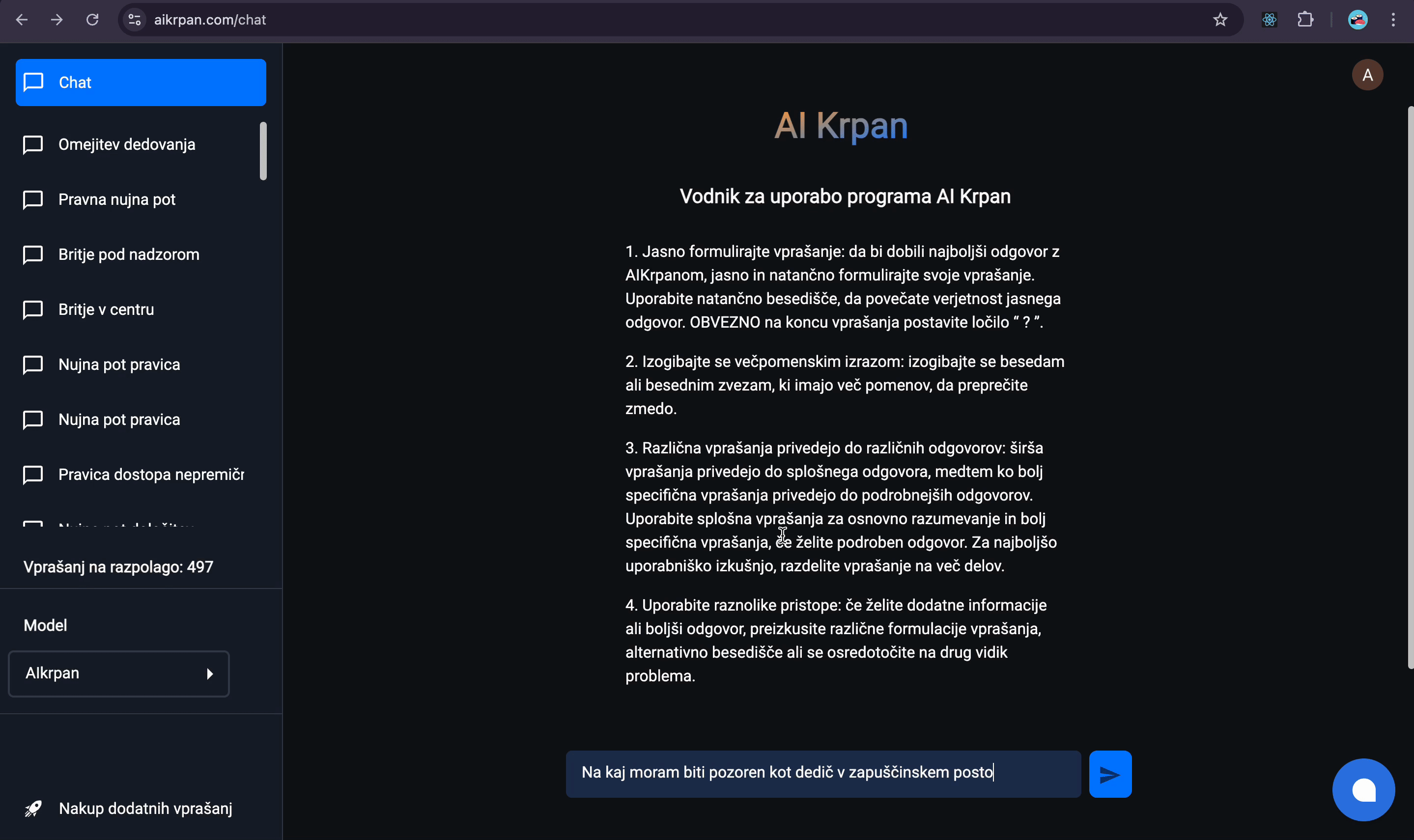Screen dimensions: 1414x840
Task: Reload the page
Action: [92, 20]
